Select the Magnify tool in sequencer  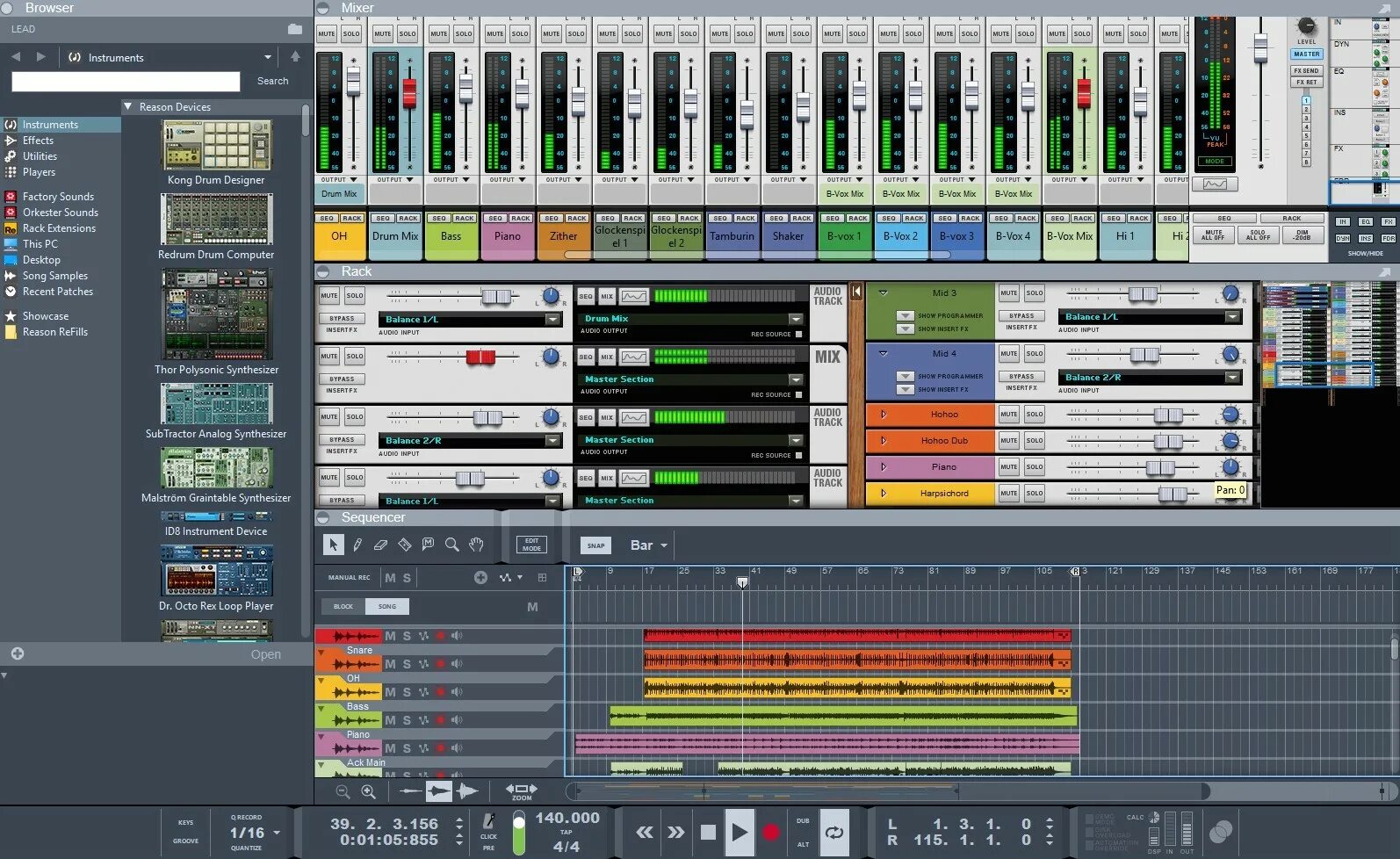451,545
